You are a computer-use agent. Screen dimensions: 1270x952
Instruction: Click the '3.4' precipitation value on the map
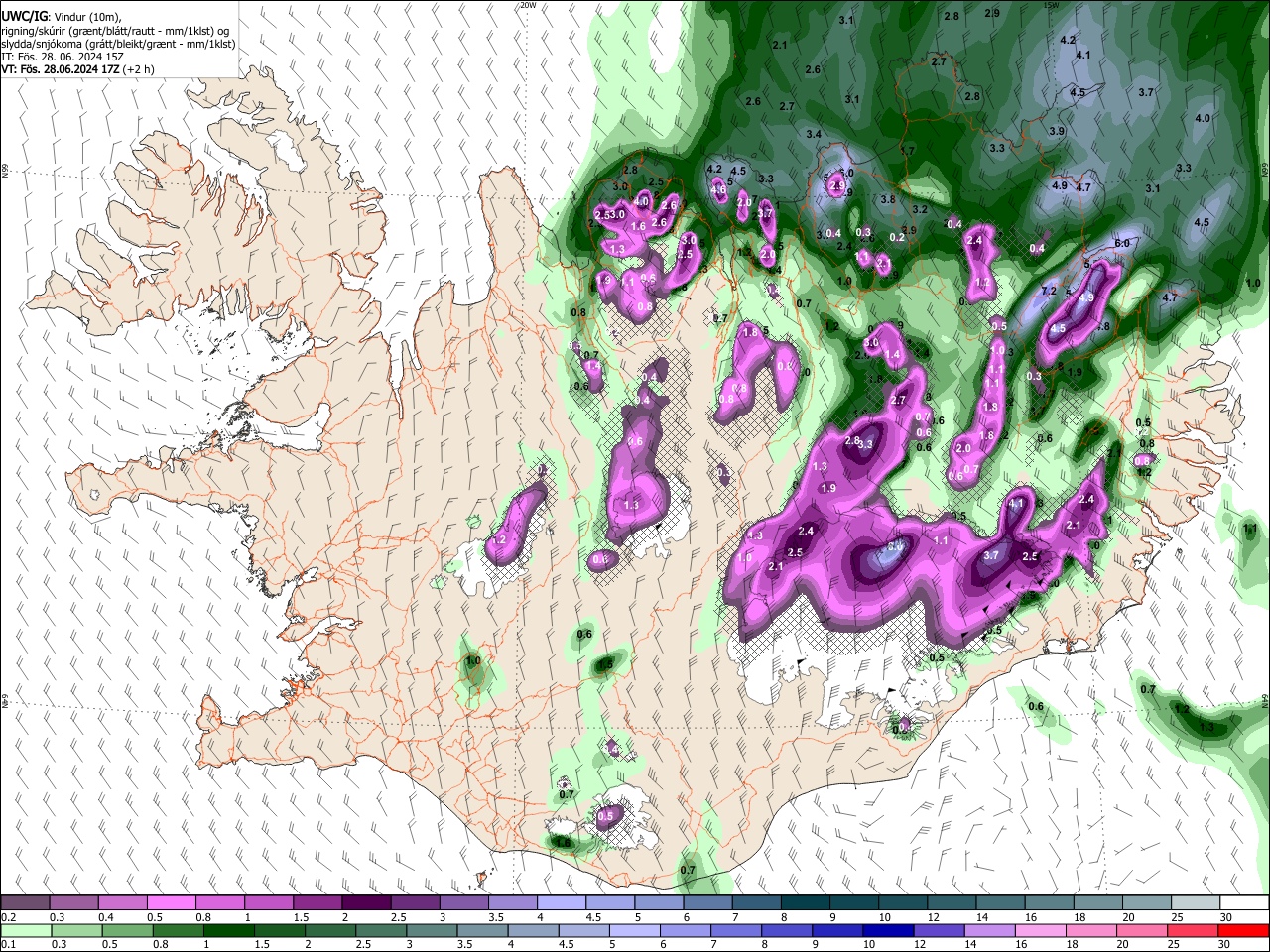tap(814, 134)
